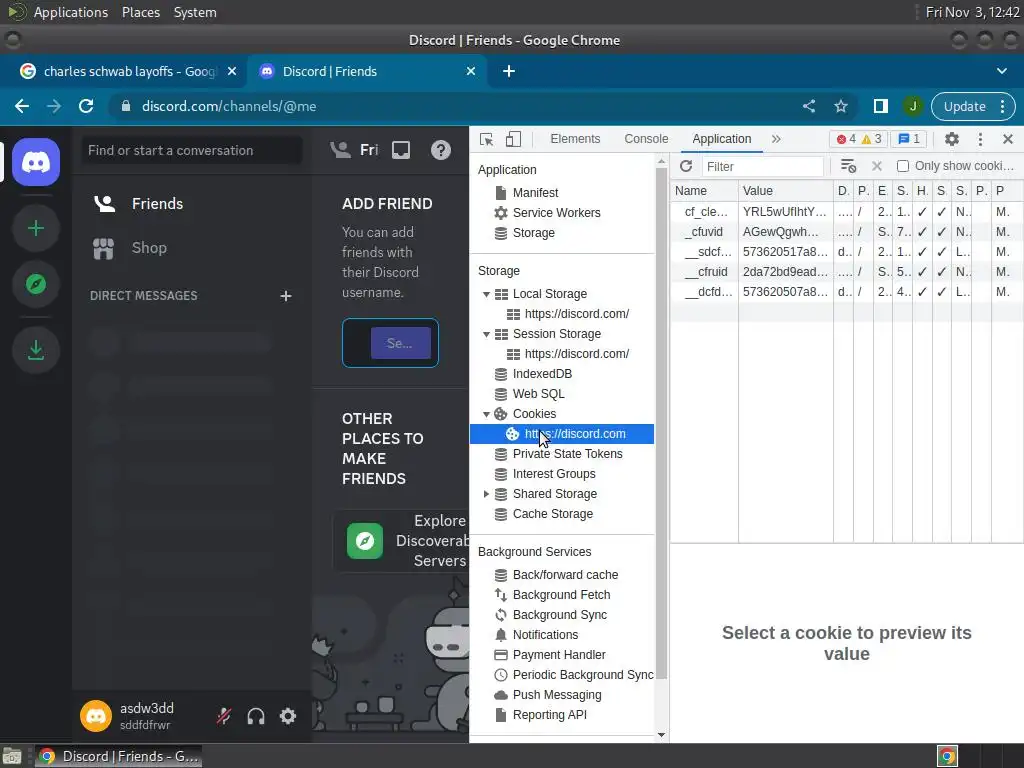
Task: Expand the Shared Storage tree node
Action: 486,494
